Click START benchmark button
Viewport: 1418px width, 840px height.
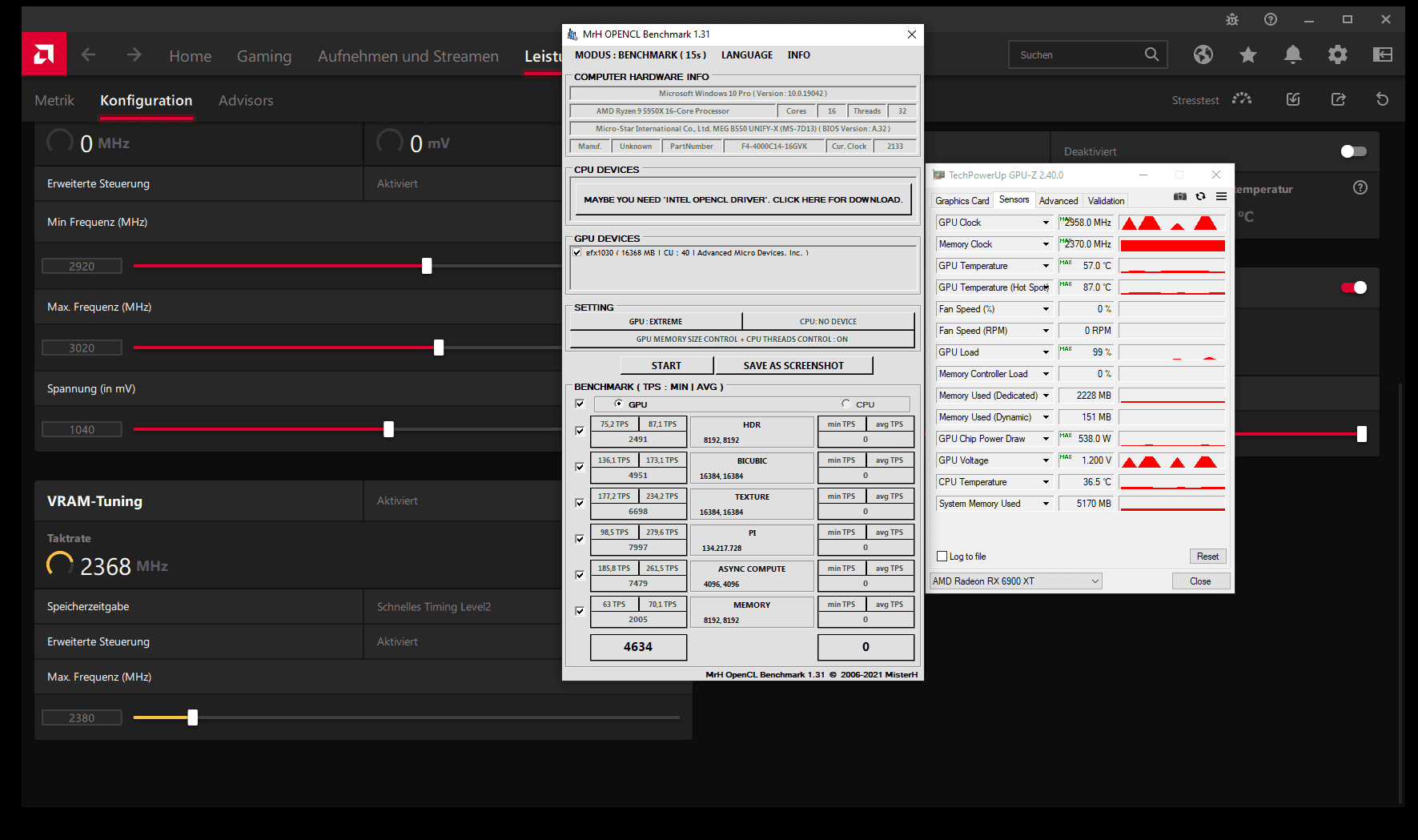[666, 365]
